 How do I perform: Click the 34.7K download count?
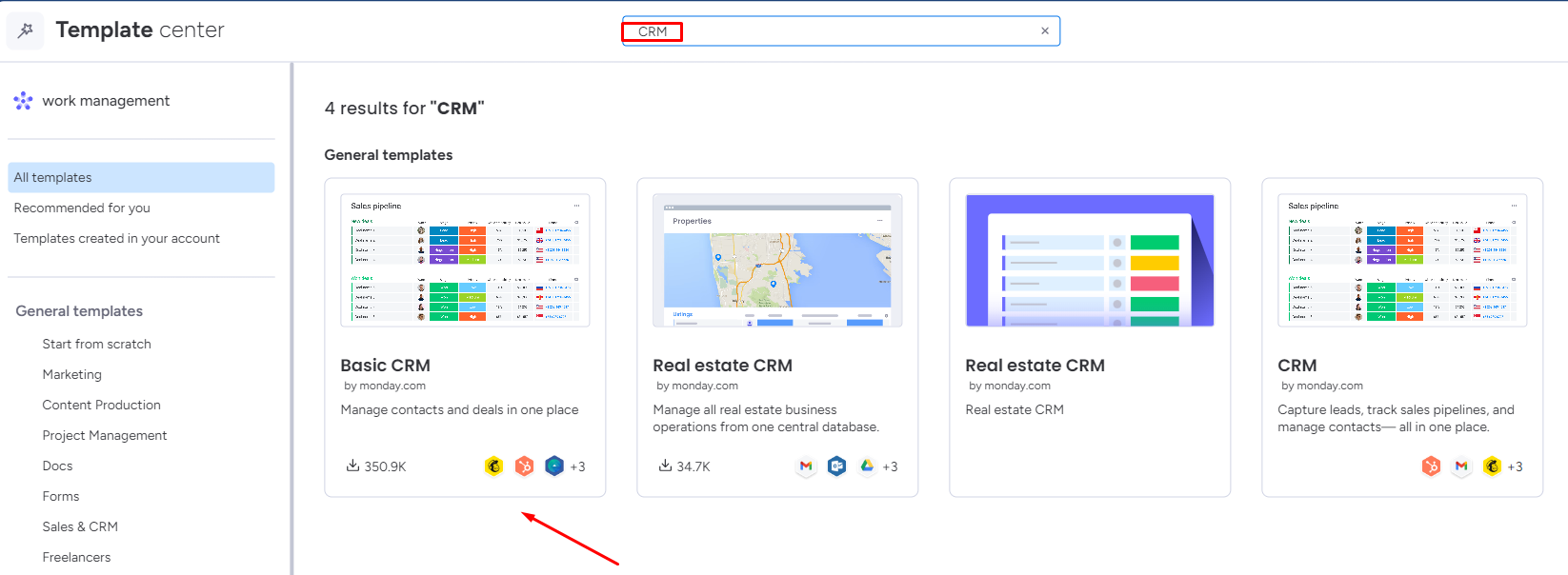click(x=694, y=466)
